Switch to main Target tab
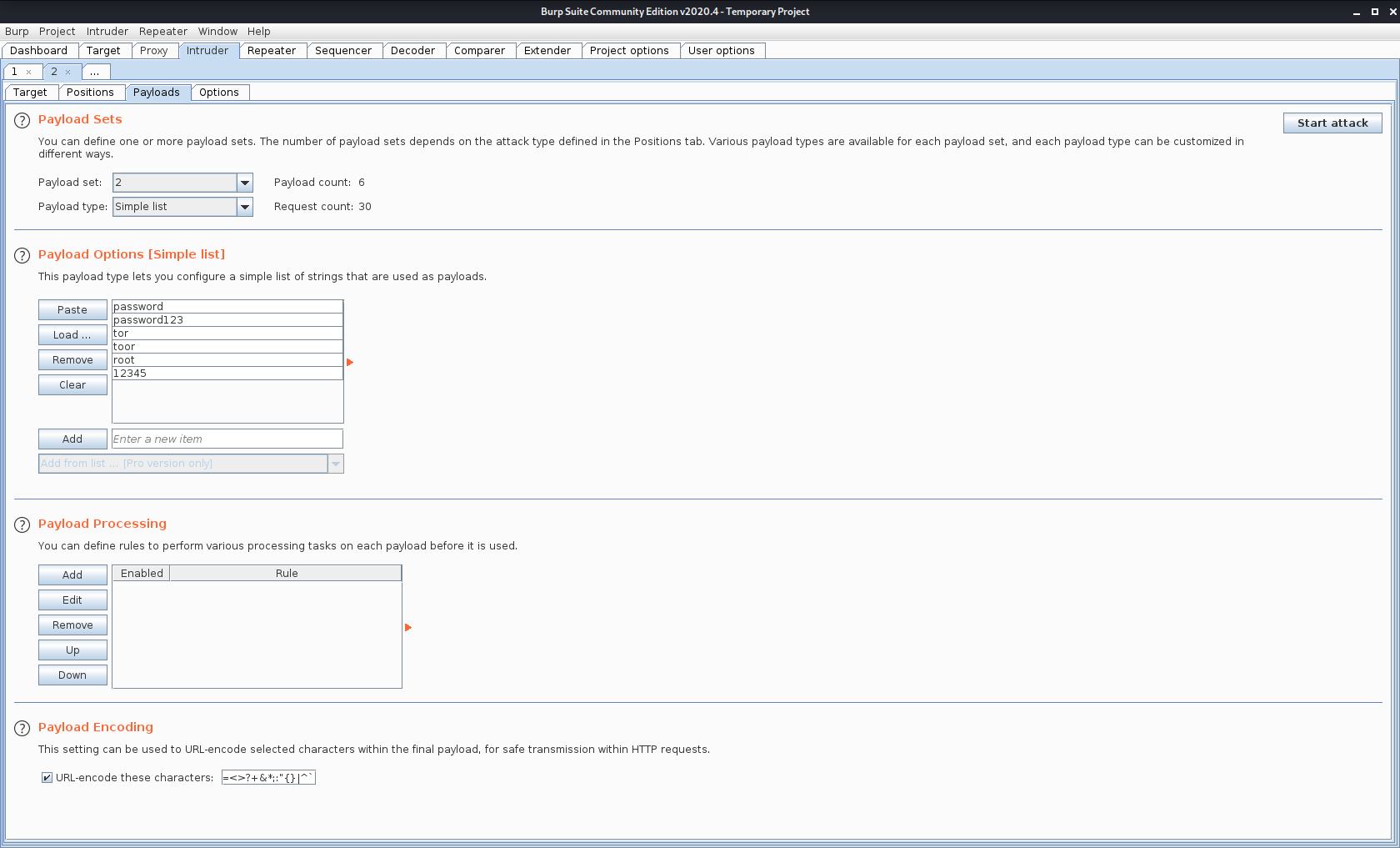Viewport: 1400px width, 848px height. point(103,51)
